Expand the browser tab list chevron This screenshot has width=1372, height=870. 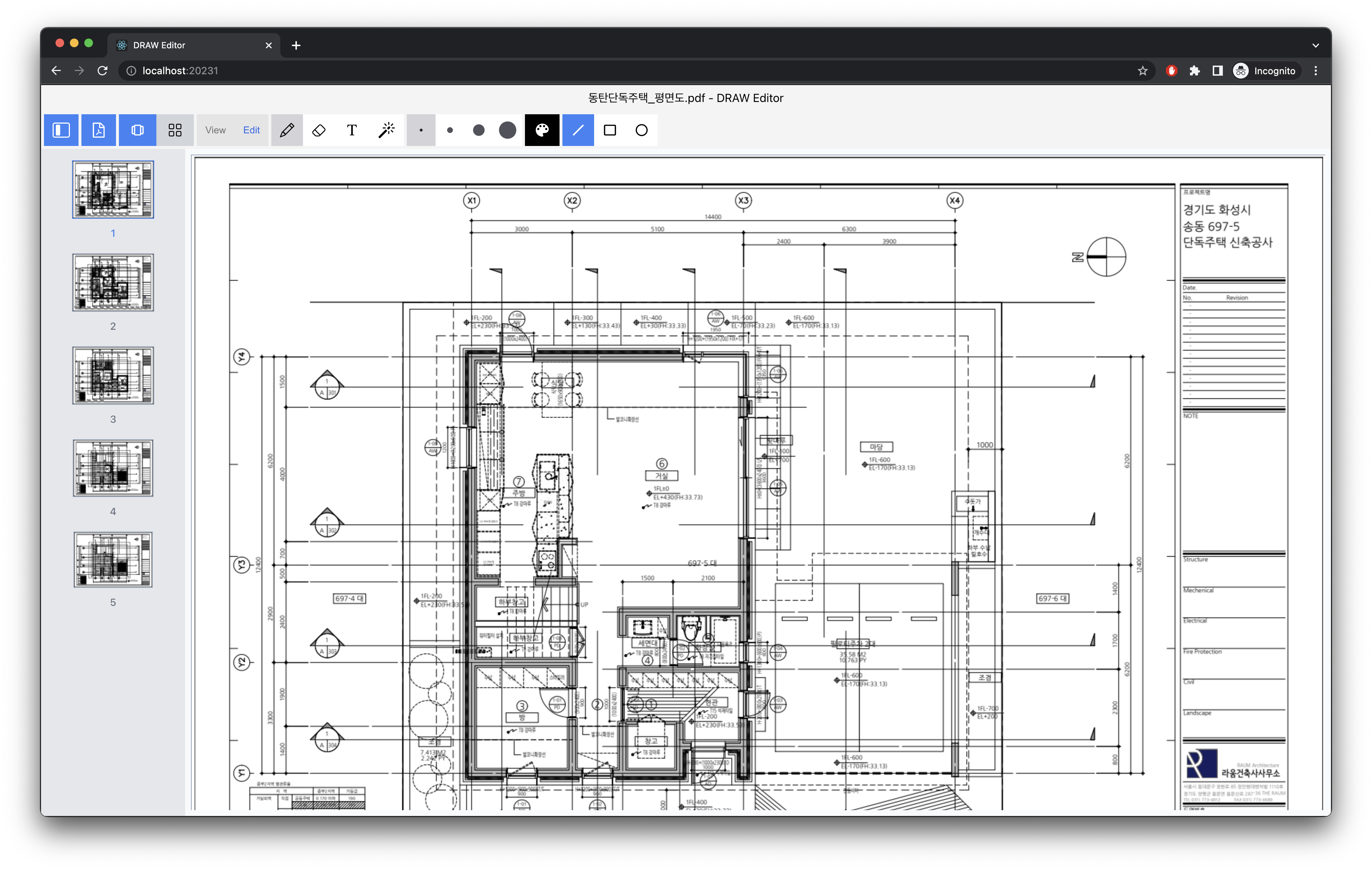tap(1315, 45)
